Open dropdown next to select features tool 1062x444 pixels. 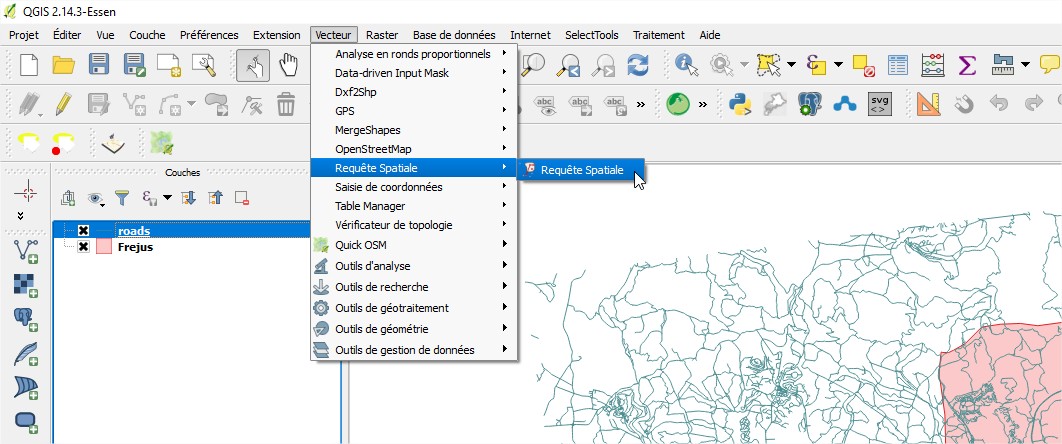pos(791,65)
